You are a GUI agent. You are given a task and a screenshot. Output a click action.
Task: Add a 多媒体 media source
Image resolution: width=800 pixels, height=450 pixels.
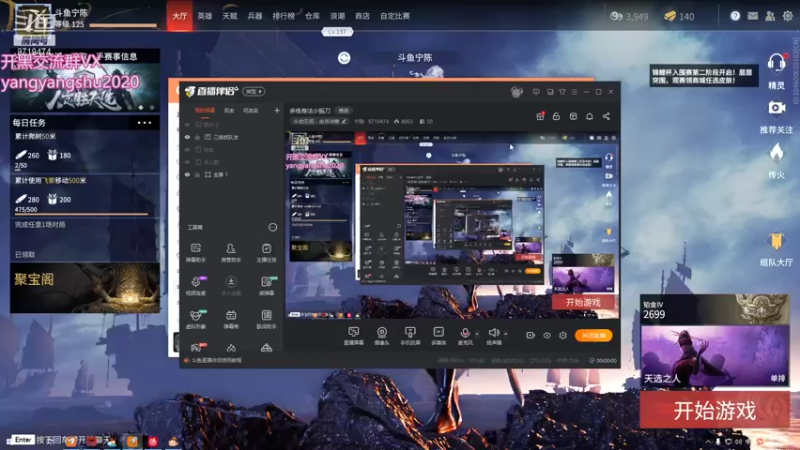tap(438, 336)
